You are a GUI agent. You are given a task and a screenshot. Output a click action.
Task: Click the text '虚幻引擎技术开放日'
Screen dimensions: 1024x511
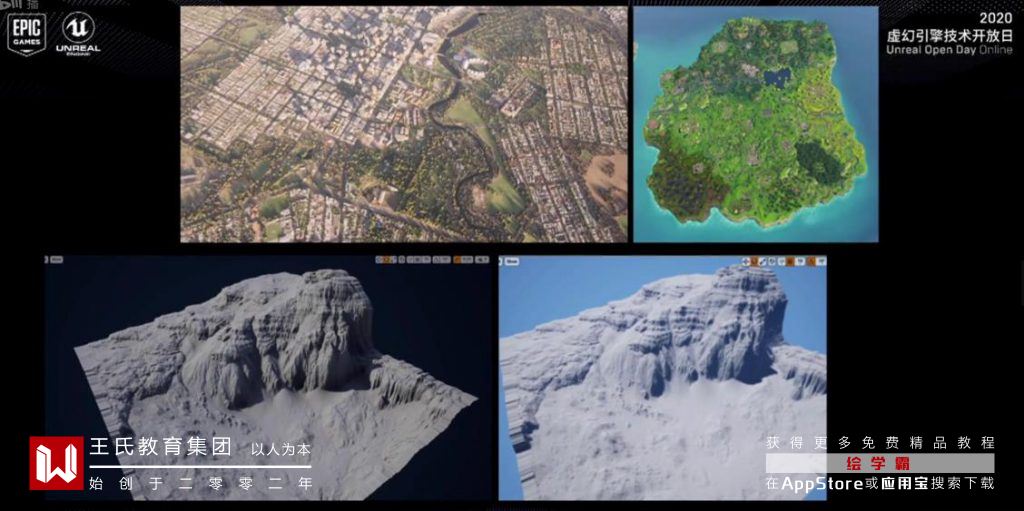tap(950, 35)
